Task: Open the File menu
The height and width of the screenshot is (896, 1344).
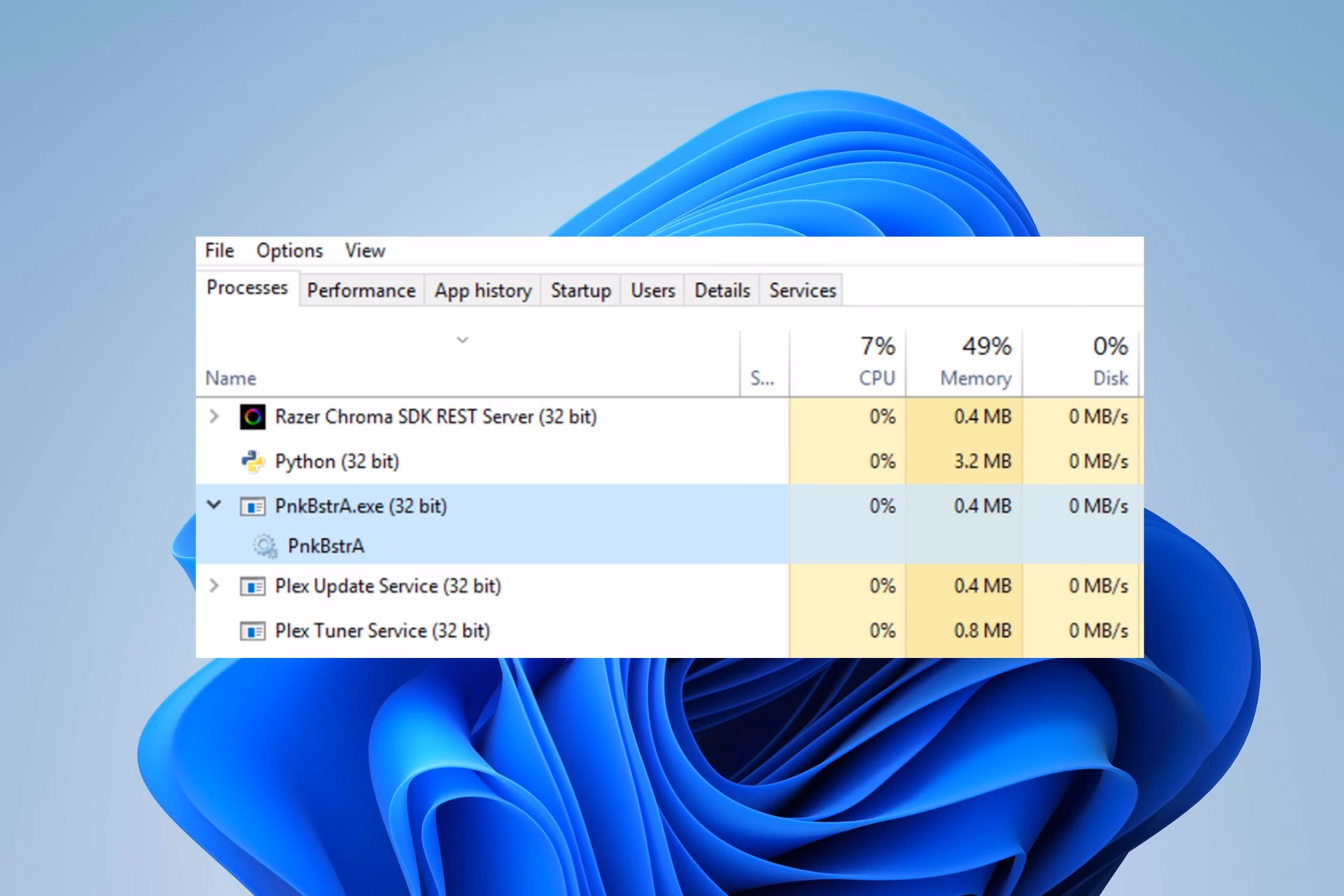Action: point(219,251)
